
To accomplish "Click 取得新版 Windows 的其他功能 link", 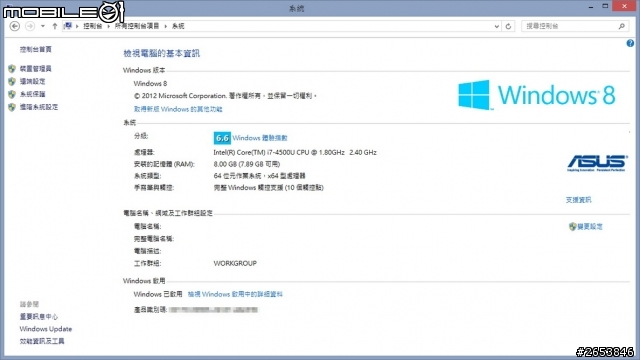I will 178,109.
